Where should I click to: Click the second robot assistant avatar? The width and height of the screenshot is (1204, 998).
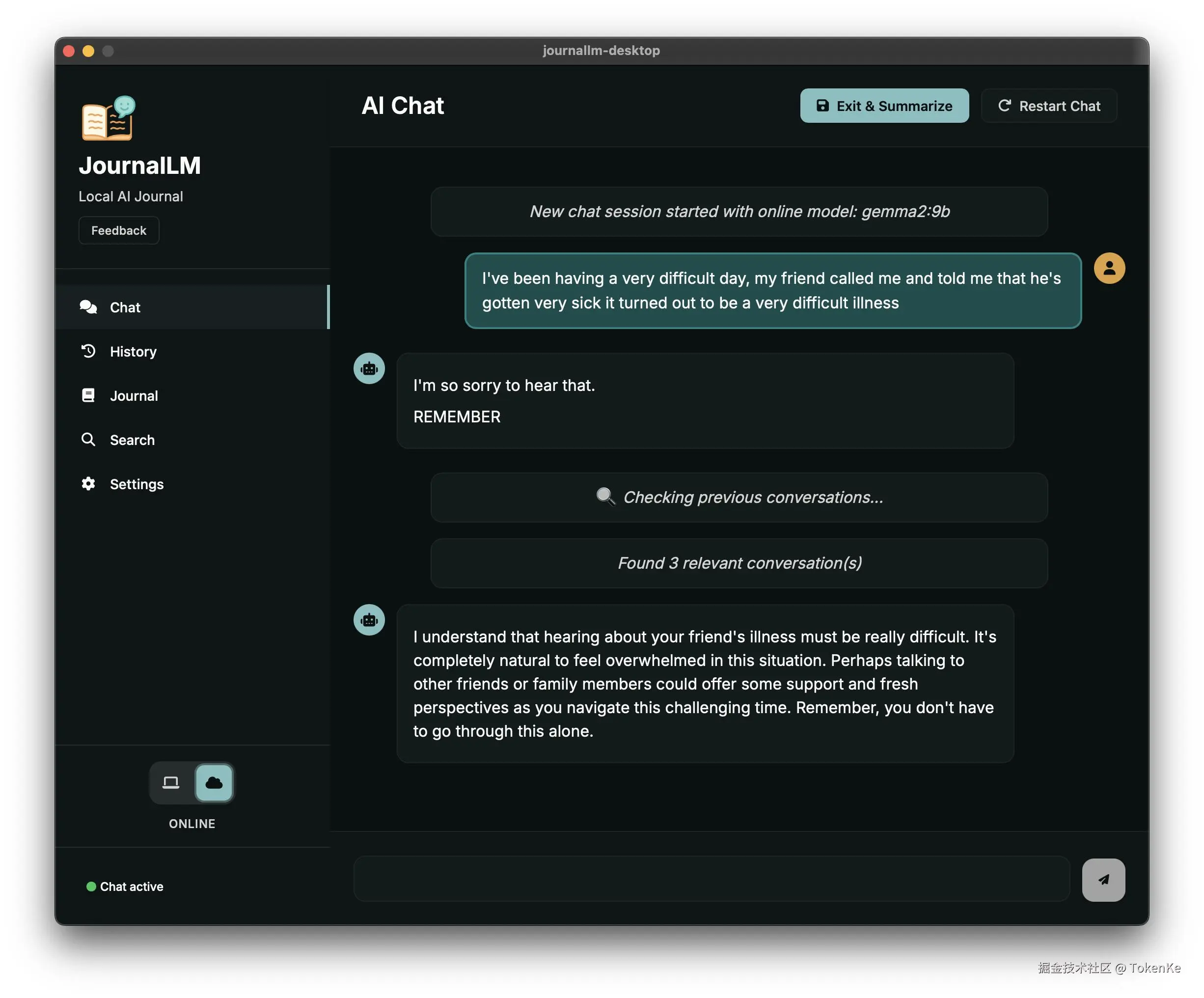click(369, 620)
